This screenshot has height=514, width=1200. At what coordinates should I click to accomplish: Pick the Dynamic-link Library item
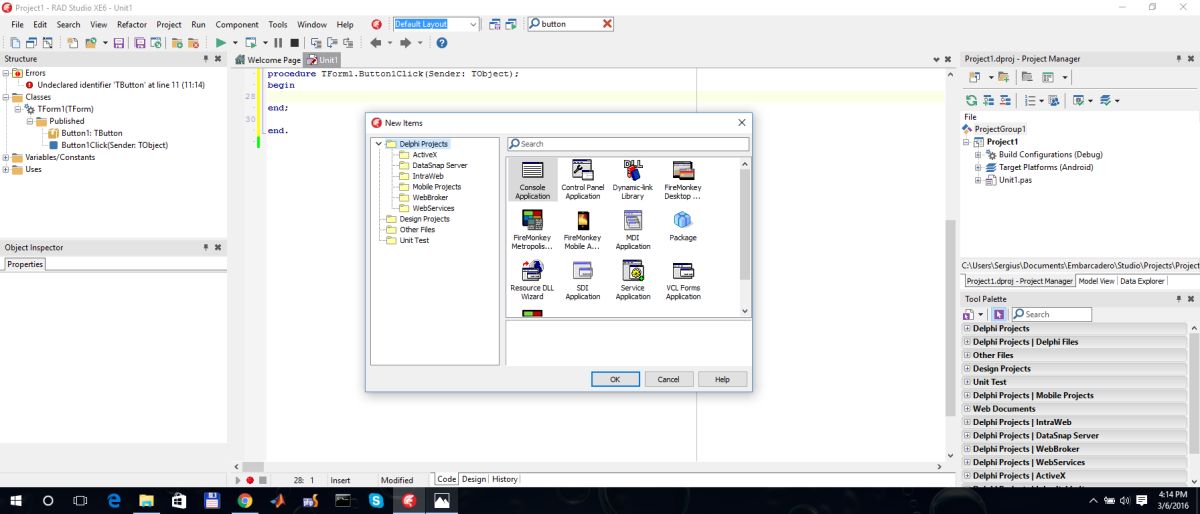[633, 180]
